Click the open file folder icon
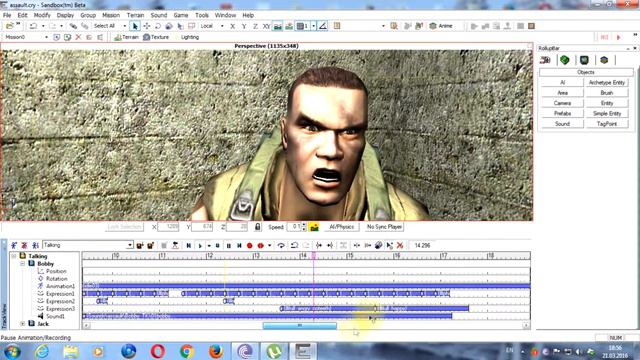 [x=9, y=26]
